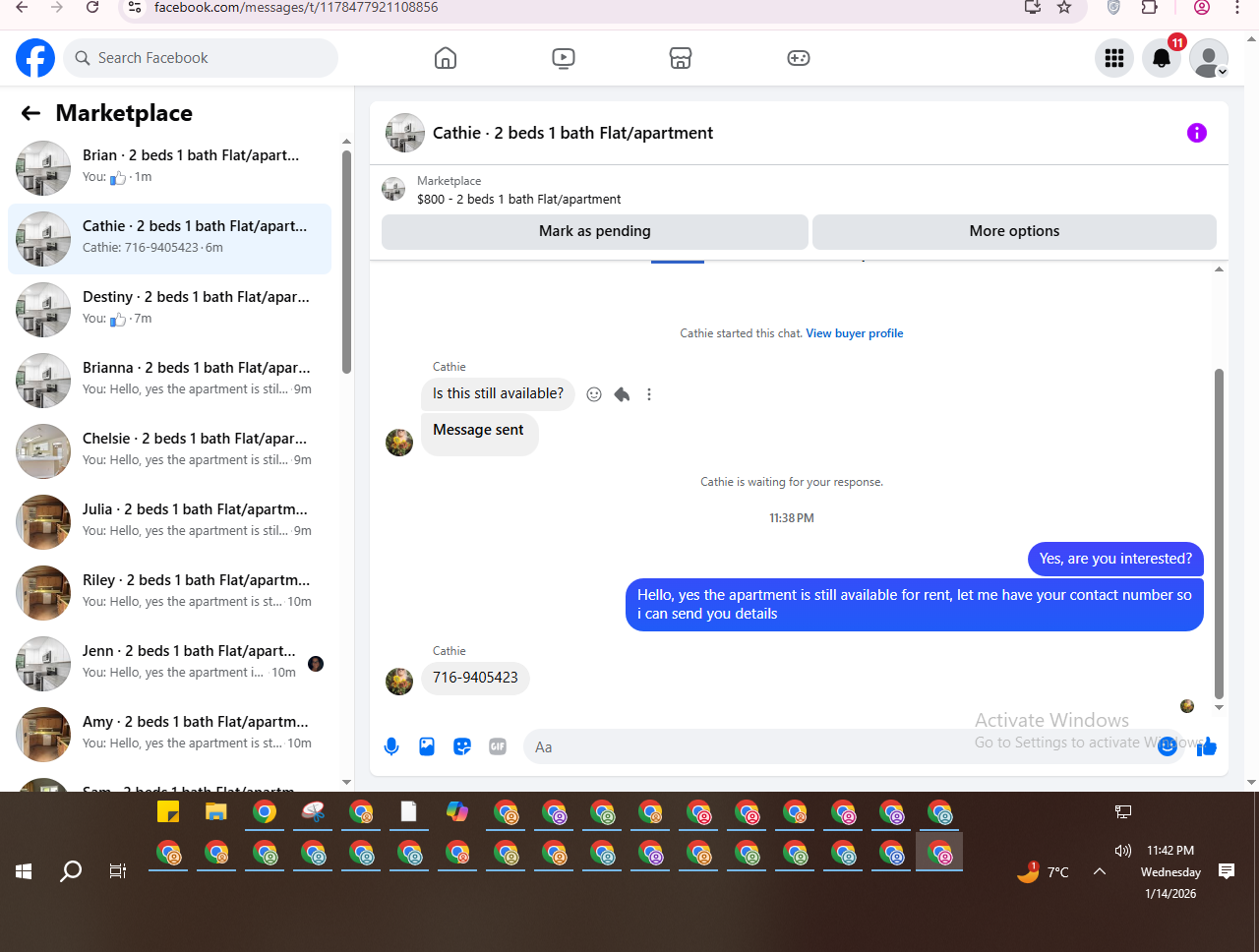
Task: Click the 'Yes, are you interested?' message bubble
Action: tap(1115, 559)
